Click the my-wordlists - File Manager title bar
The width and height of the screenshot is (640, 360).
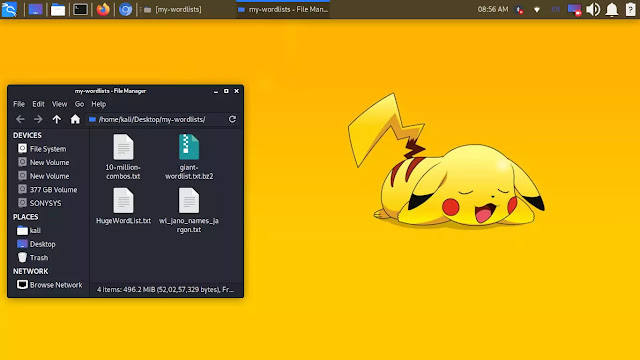110,91
